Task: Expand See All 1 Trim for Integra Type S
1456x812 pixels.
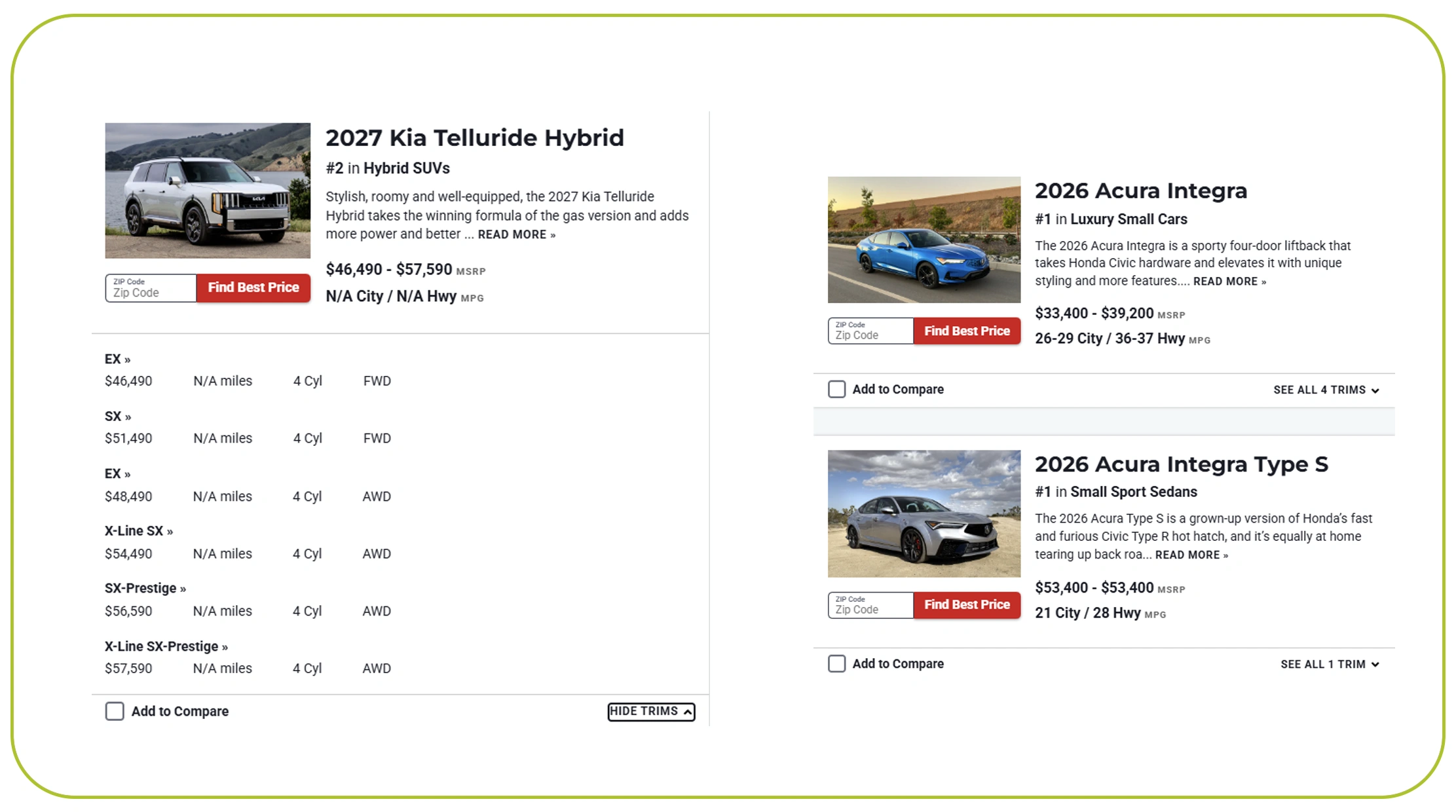Action: pos(1329,663)
